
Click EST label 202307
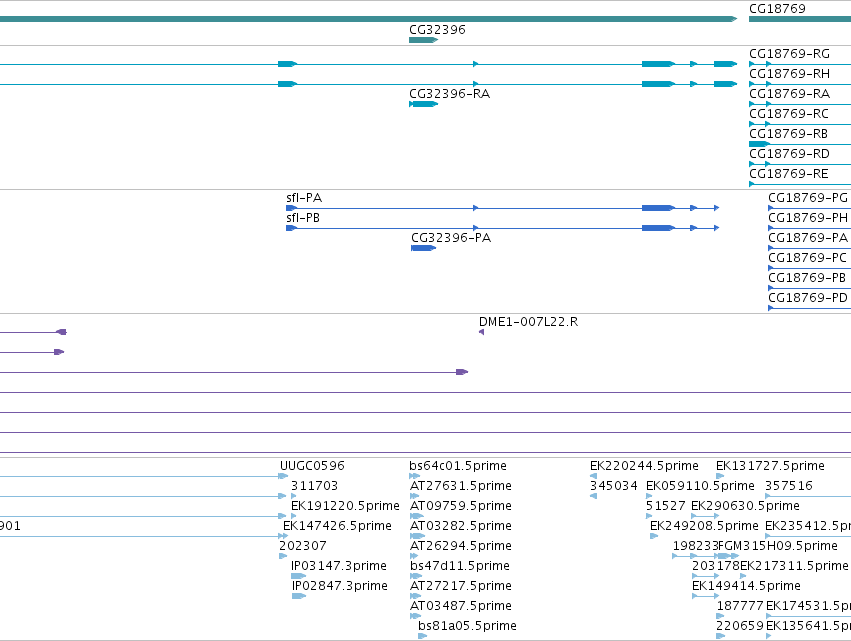coord(303,547)
